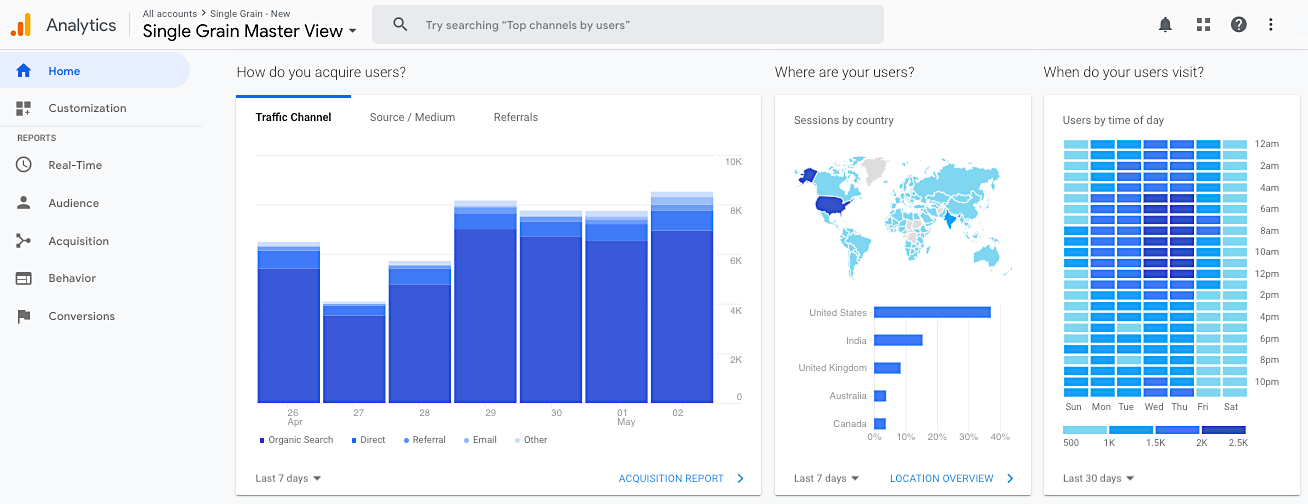Click the Canada sessions bar
This screenshot has height=504, width=1308.
(880, 424)
